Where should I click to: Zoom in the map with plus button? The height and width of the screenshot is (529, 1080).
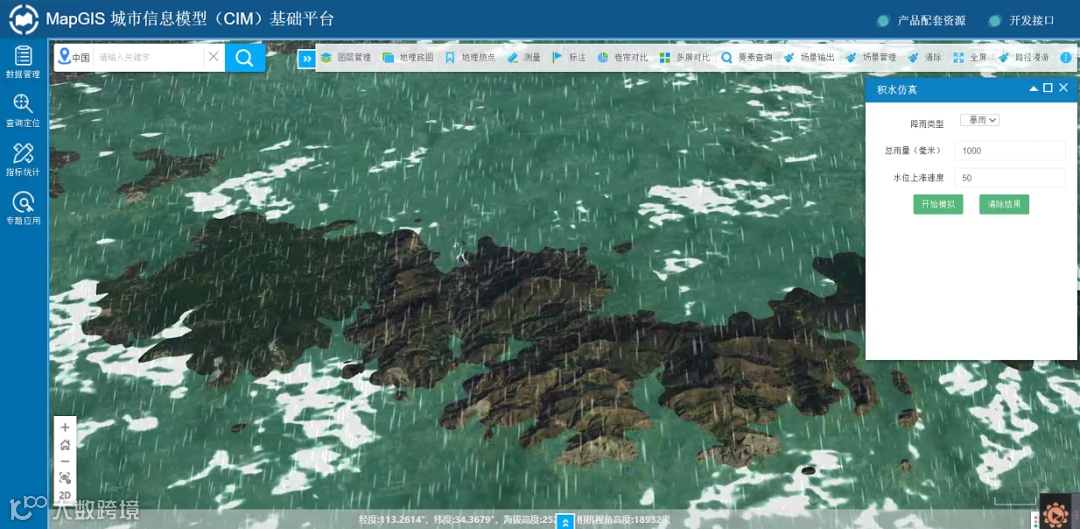65,427
